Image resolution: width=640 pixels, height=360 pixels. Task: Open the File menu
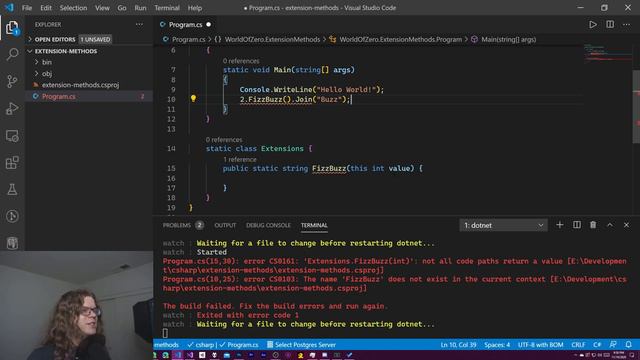[x=27, y=8]
